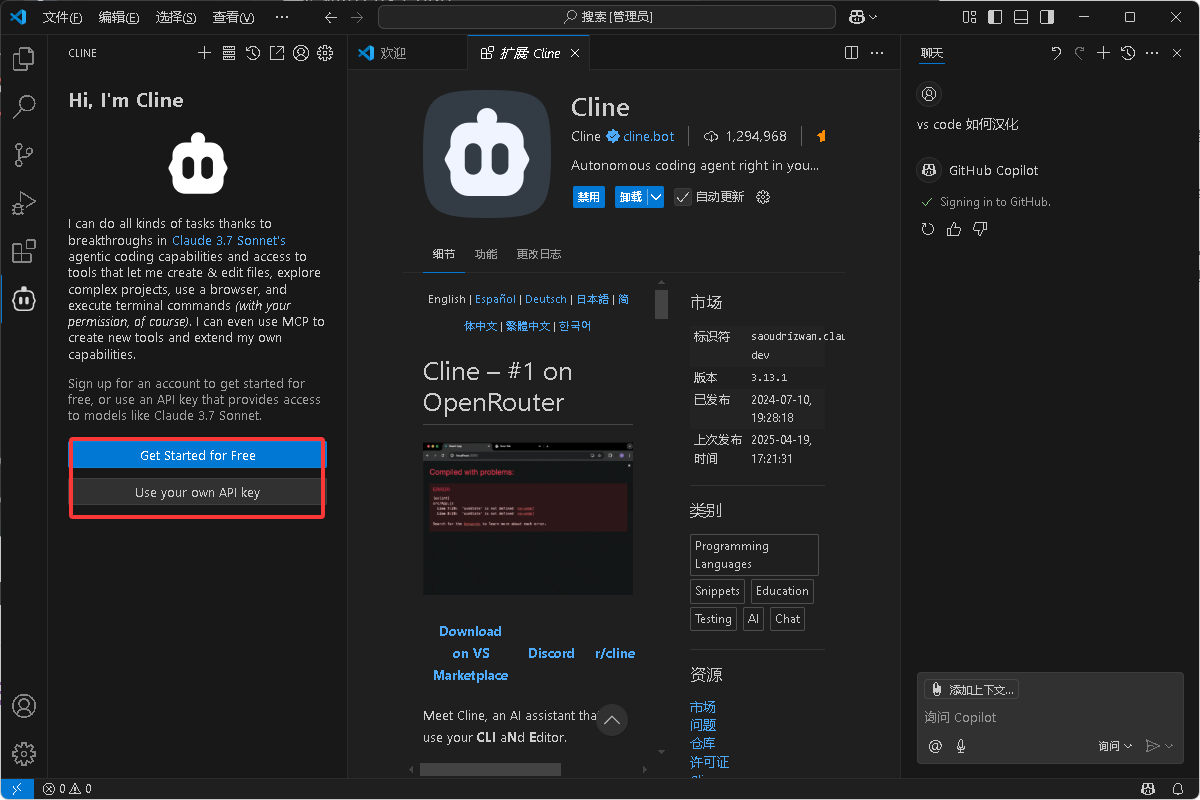The height and width of the screenshot is (800, 1200).
Task: Open the chat mode 询问 dropdown
Action: pyautogui.click(x=1115, y=745)
